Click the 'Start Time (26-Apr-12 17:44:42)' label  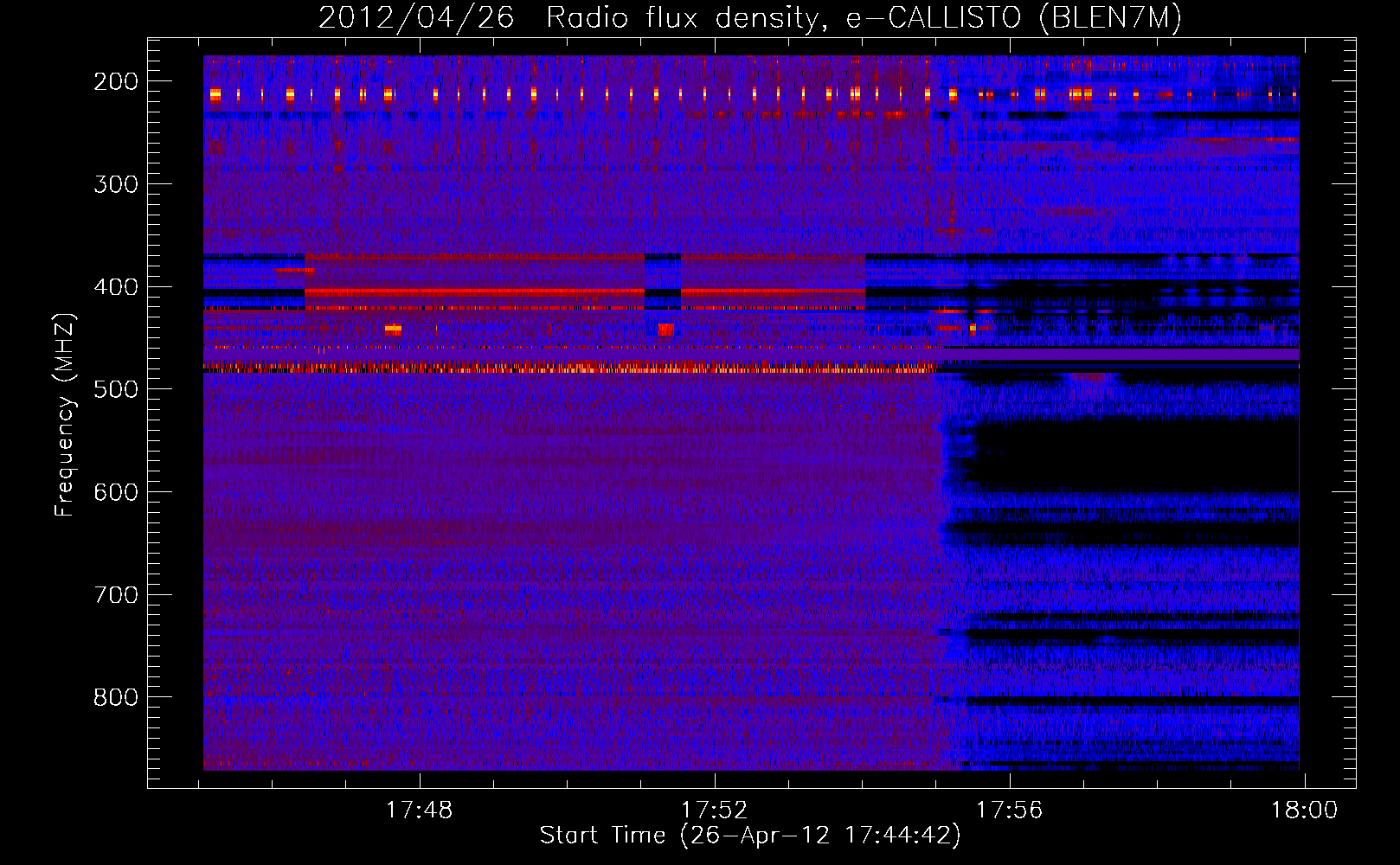point(750,836)
